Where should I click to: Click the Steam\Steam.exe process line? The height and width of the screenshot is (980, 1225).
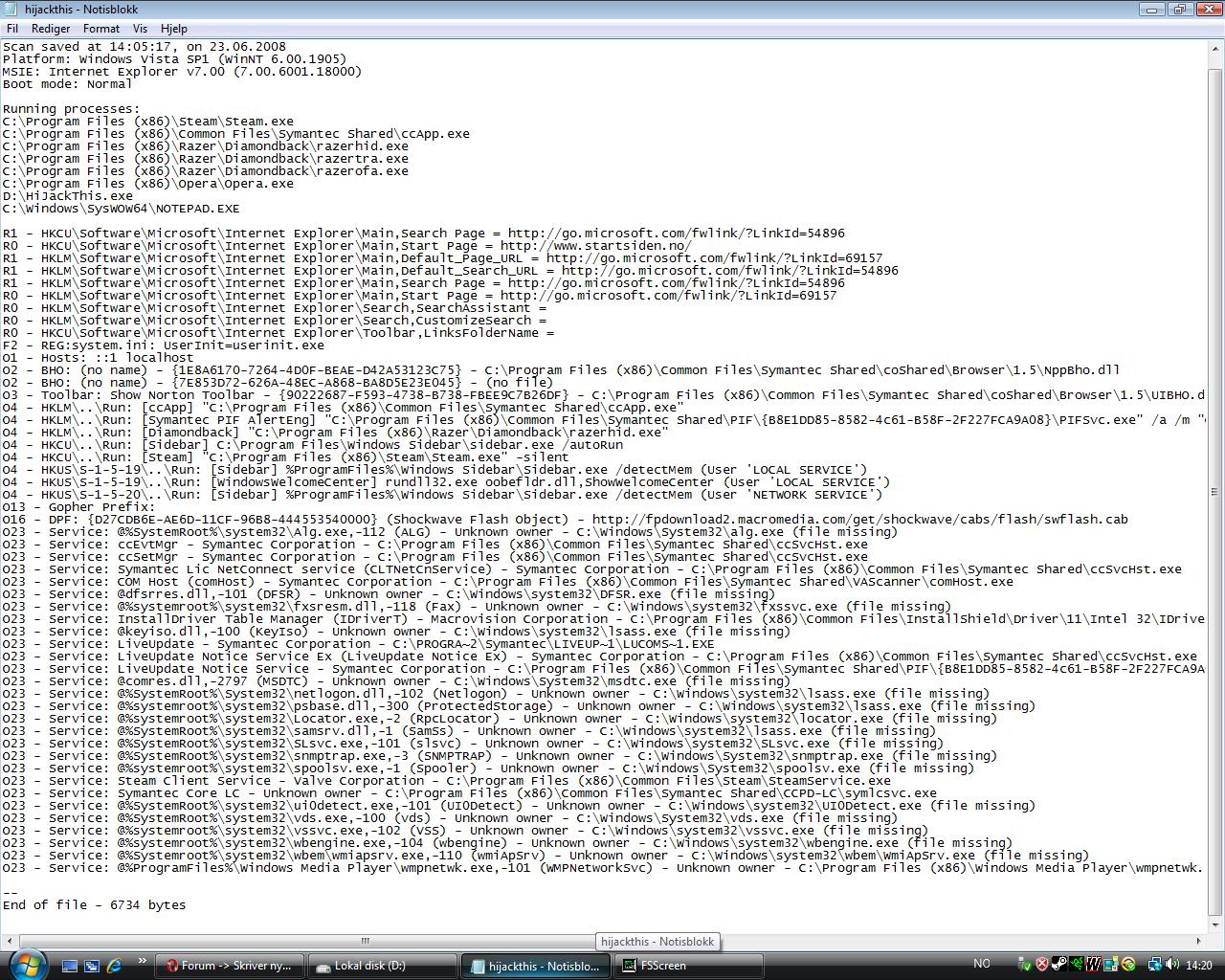(x=147, y=121)
